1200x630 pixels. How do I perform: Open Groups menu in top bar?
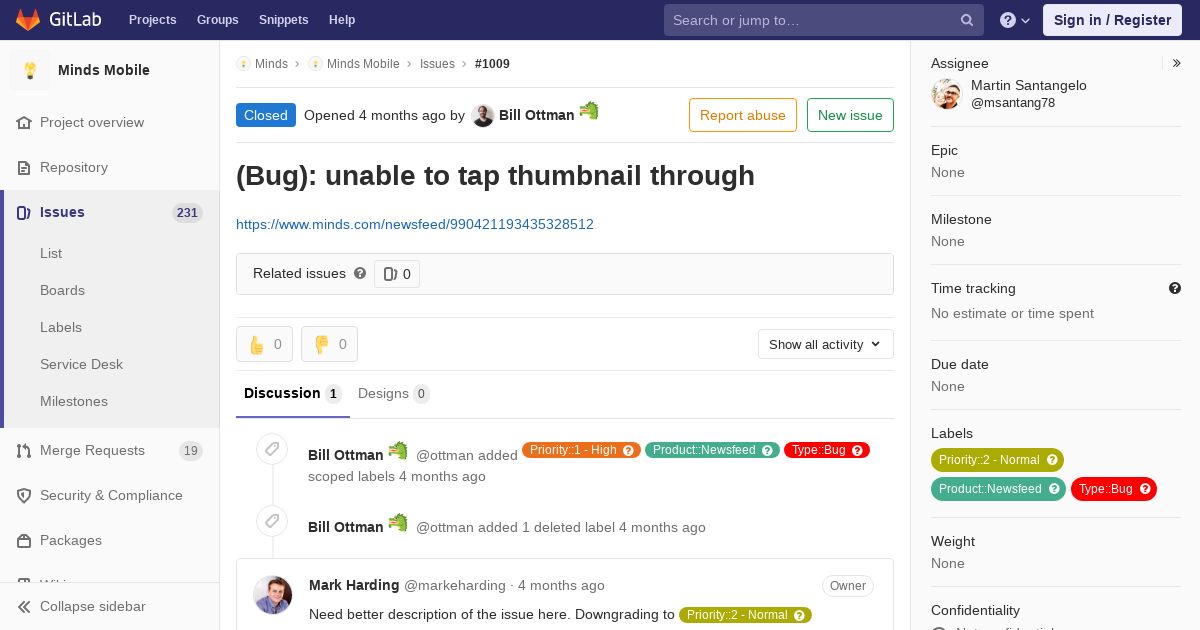click(x=218, y=20)
